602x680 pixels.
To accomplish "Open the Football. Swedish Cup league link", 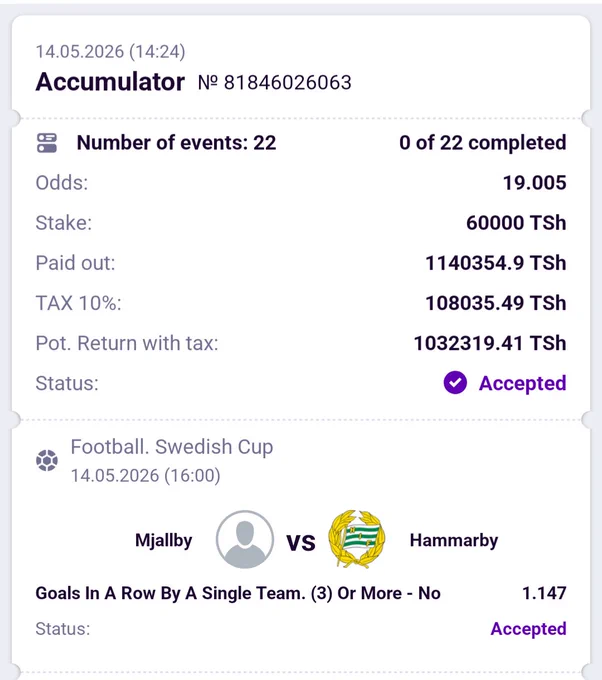I will coord(172,447).
